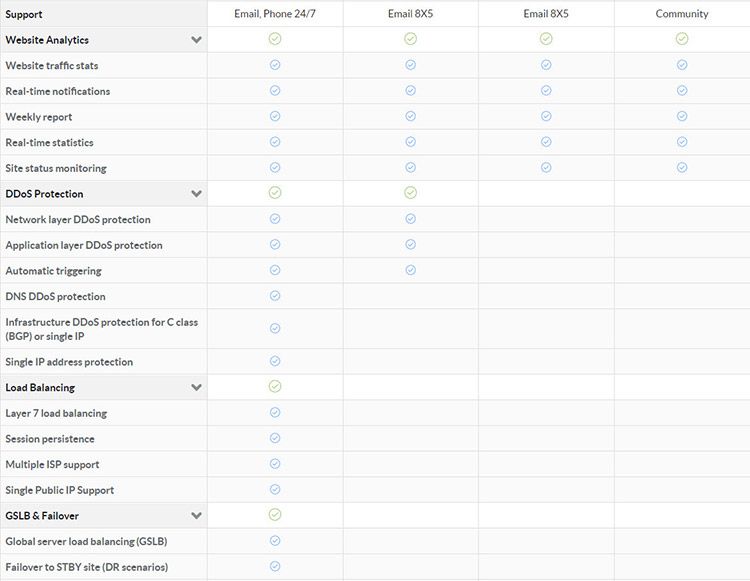This screenshot has width=750, height=581.
Task: Click the 'Layer 7 load balancing' row label
Action: coord(56,413)
